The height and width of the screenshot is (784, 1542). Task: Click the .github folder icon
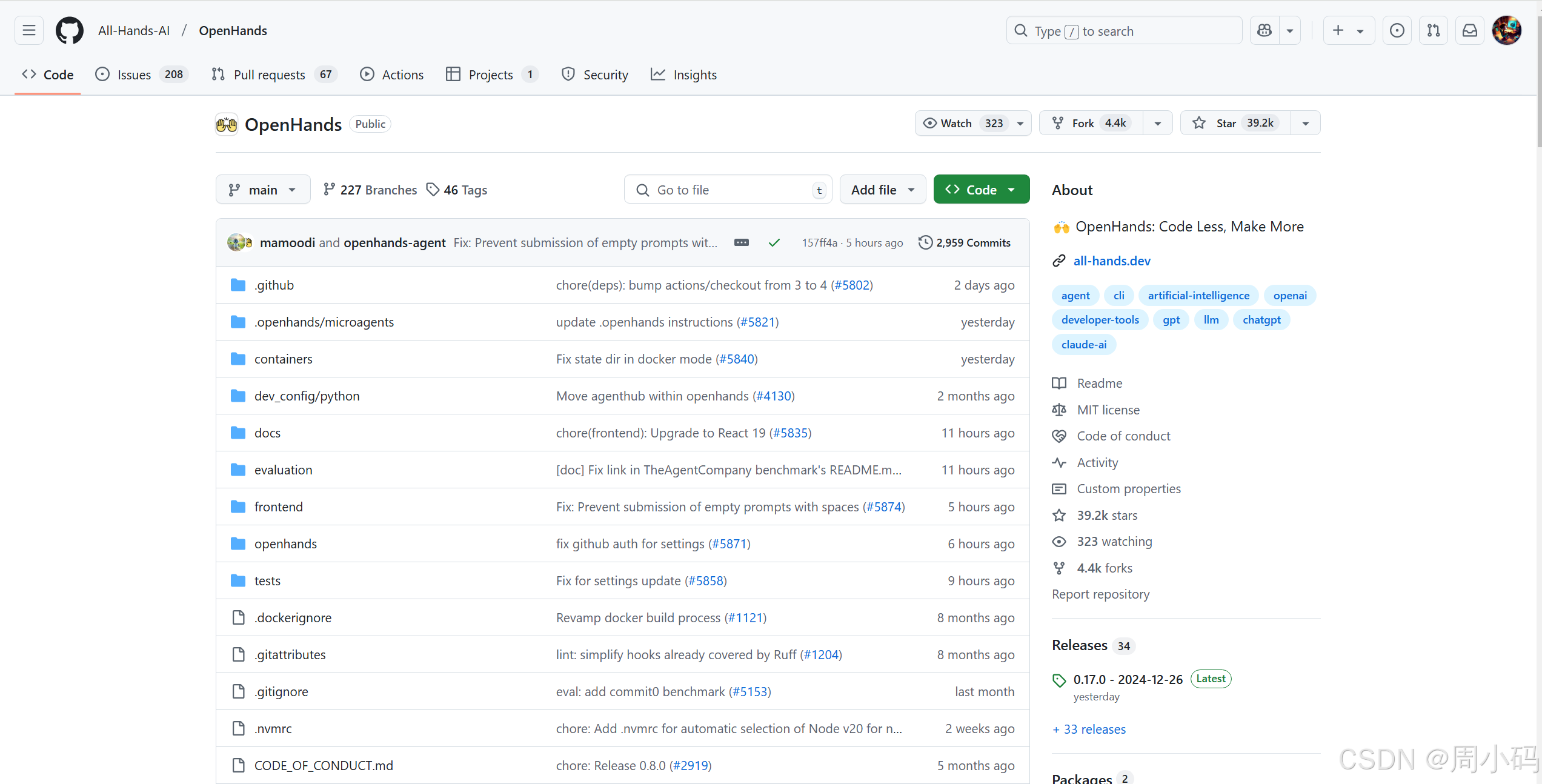(x=238, y=285)
